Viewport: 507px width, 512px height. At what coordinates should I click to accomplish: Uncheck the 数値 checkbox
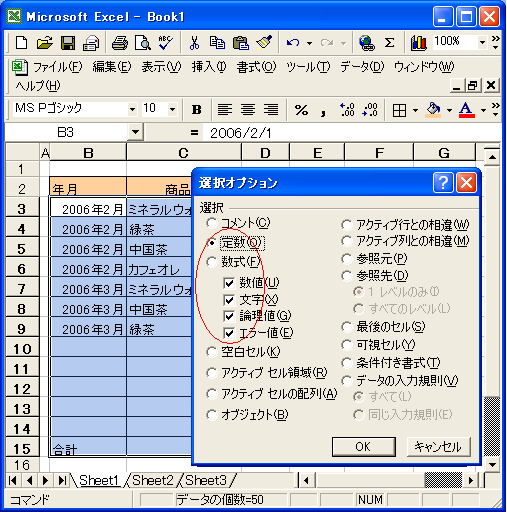point(229,283)
